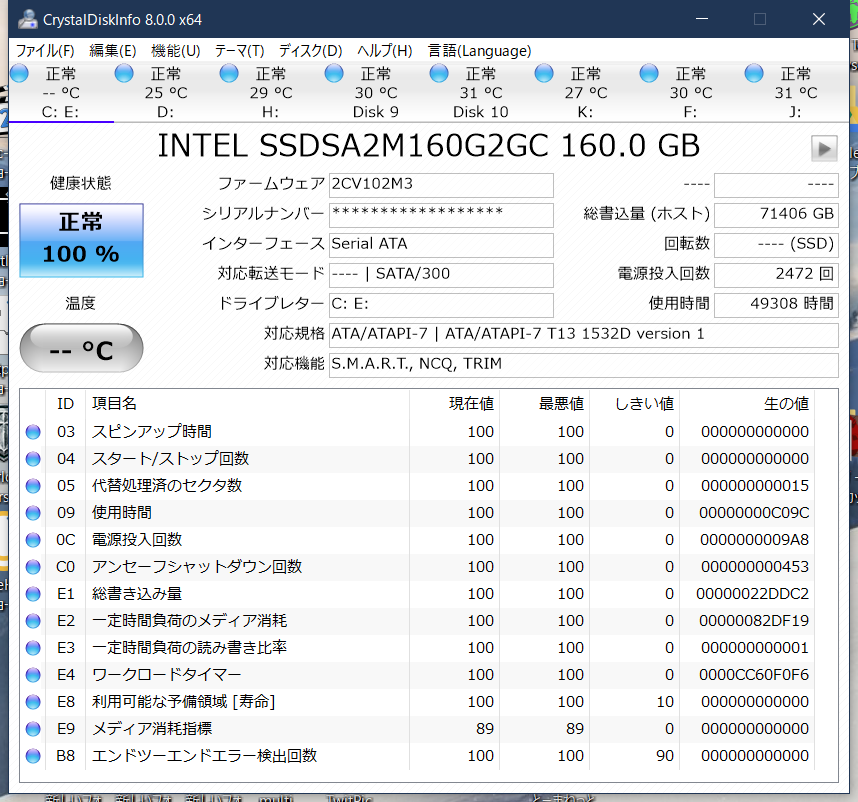This screenshot has height=802, width=858.
Task: Select the H: drive status icon
Action: click(229, 74)
